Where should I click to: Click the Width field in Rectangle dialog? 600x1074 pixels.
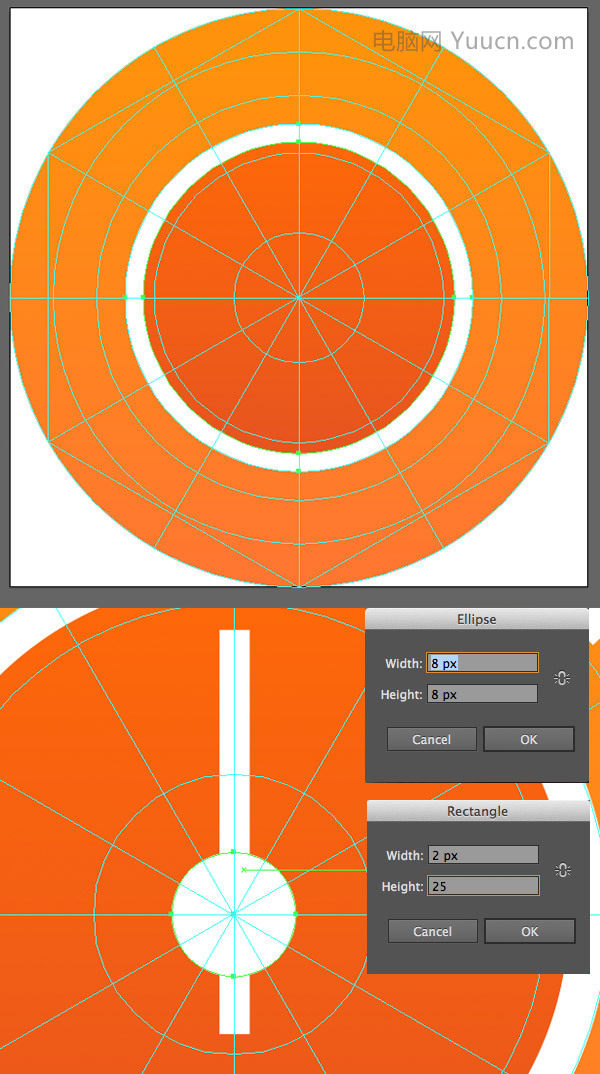click(x=483, y=855)
